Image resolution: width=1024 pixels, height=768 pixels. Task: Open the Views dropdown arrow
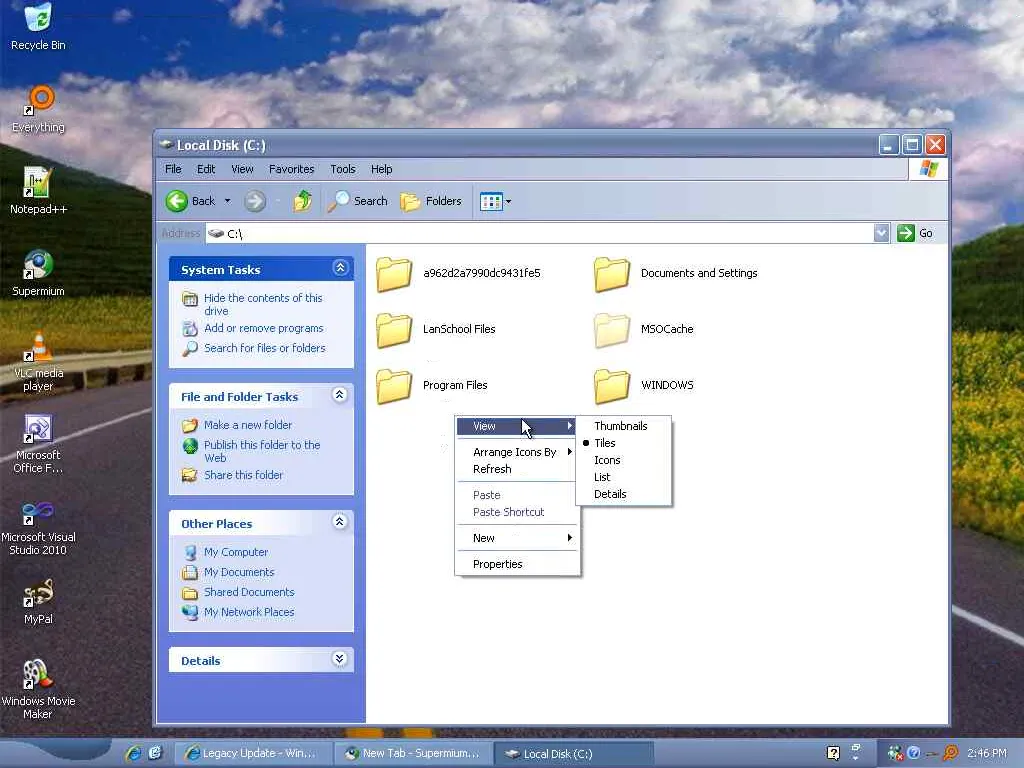[x=508, y=202]
